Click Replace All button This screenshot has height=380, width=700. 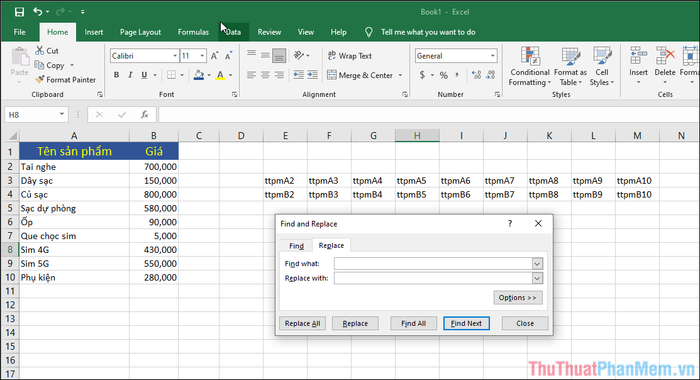(302, 323)
